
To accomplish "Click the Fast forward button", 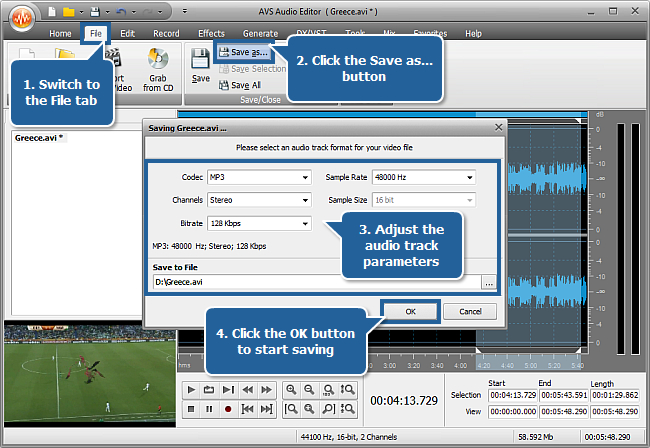I will tap(266, 390).
